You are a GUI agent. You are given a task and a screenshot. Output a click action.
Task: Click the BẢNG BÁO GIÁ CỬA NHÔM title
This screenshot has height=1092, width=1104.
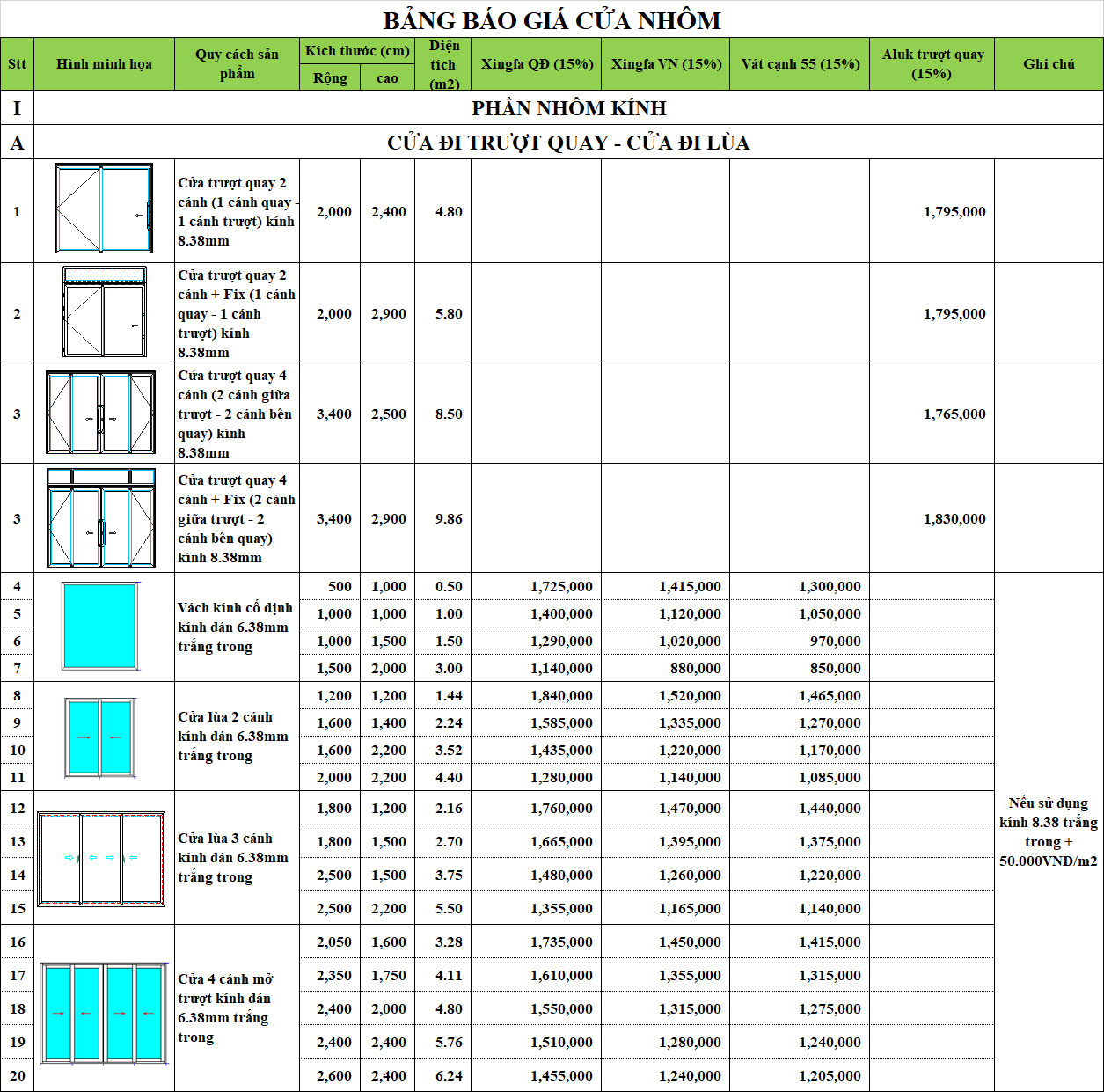tap(552, 19)
